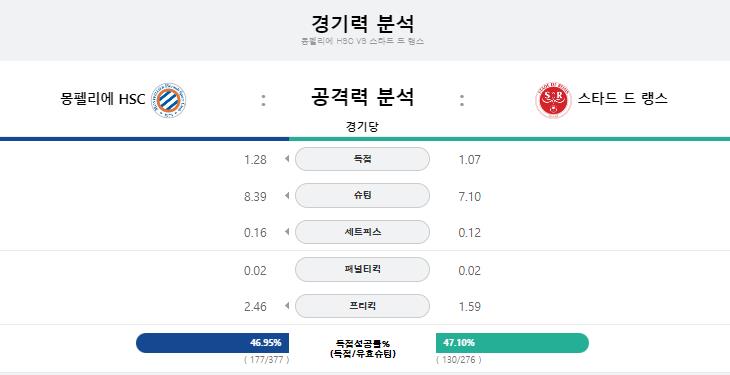Image resolution: width=730 pixels, height=375 pixels.
Task: Select the 슈팅 stat pill button
Action: point(362,196)
